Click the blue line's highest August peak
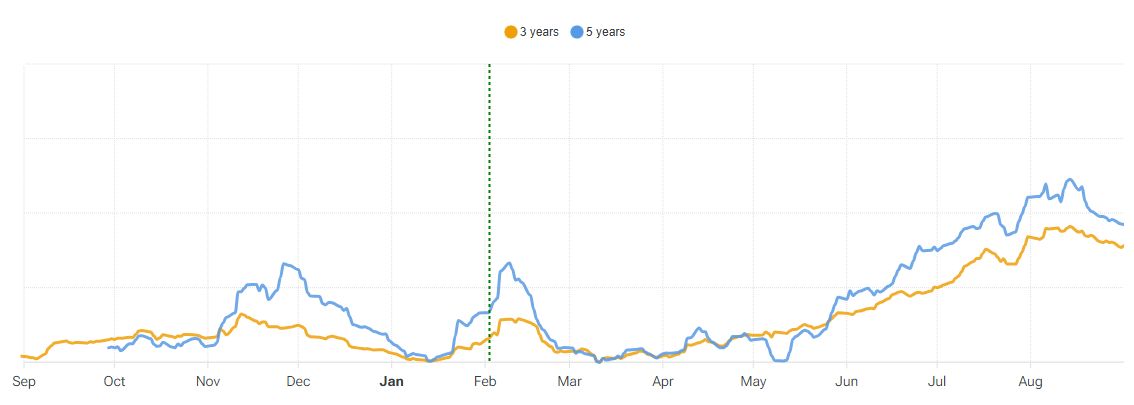This screenshot has width=1134, height=405. point(1070,180)
